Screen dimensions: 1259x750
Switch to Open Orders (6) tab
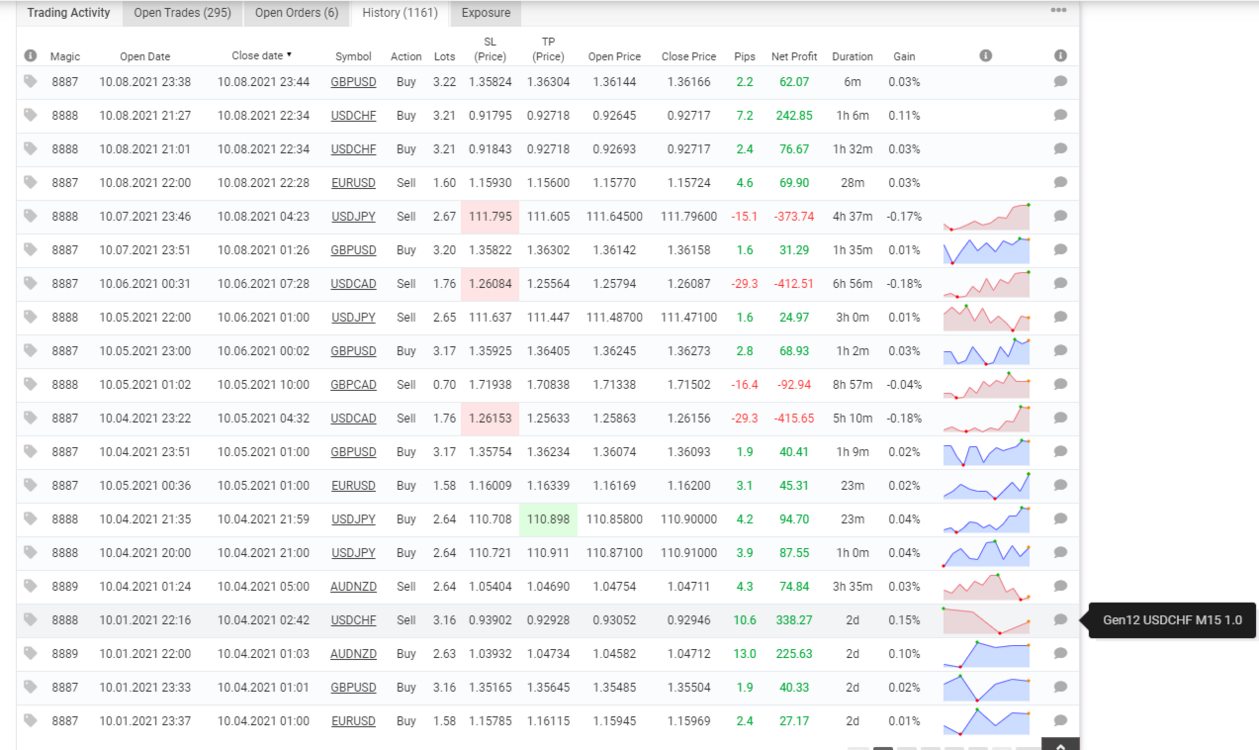(x=296, y=13)
